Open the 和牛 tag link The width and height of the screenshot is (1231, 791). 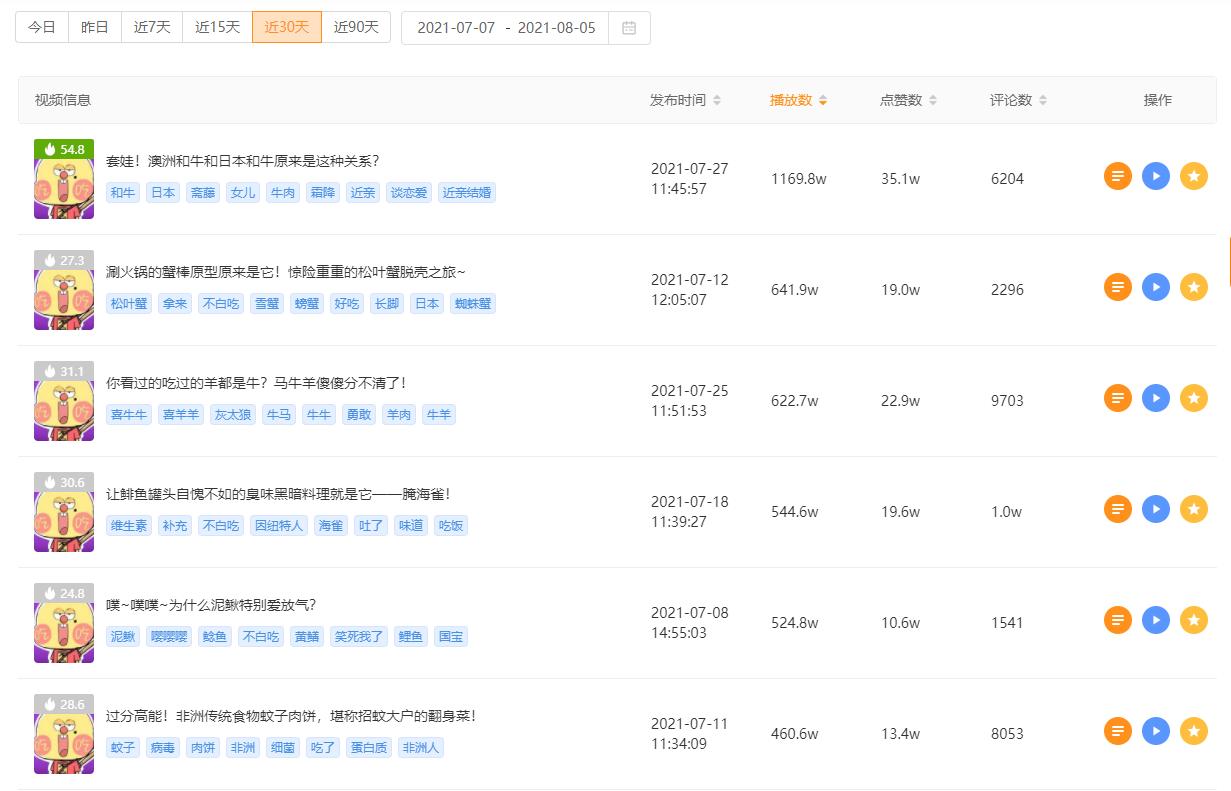(x=122, y=192)
